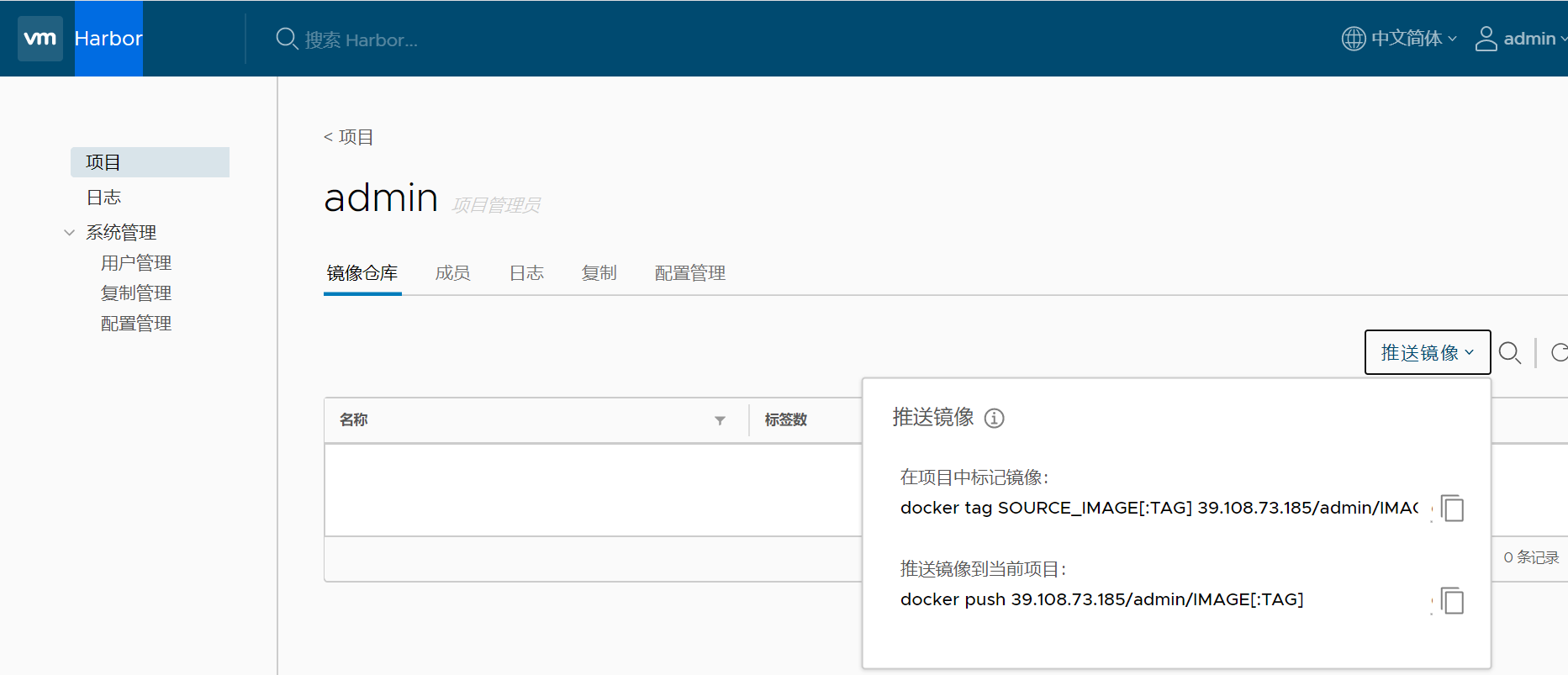Click the docker tag command text
Image resolution: width=1568 pixels, height=675 pixels.
pos(1159,508)
